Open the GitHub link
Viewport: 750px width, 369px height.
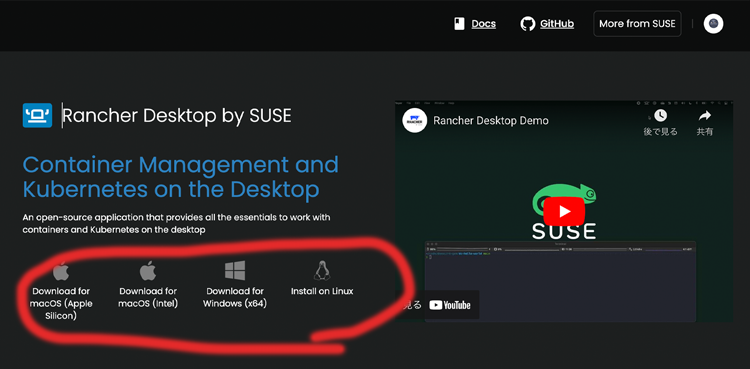557,23
